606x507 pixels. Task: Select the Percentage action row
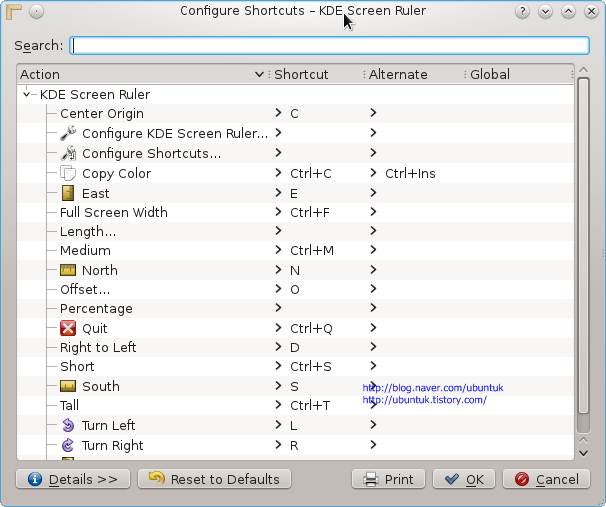(296, 308)
